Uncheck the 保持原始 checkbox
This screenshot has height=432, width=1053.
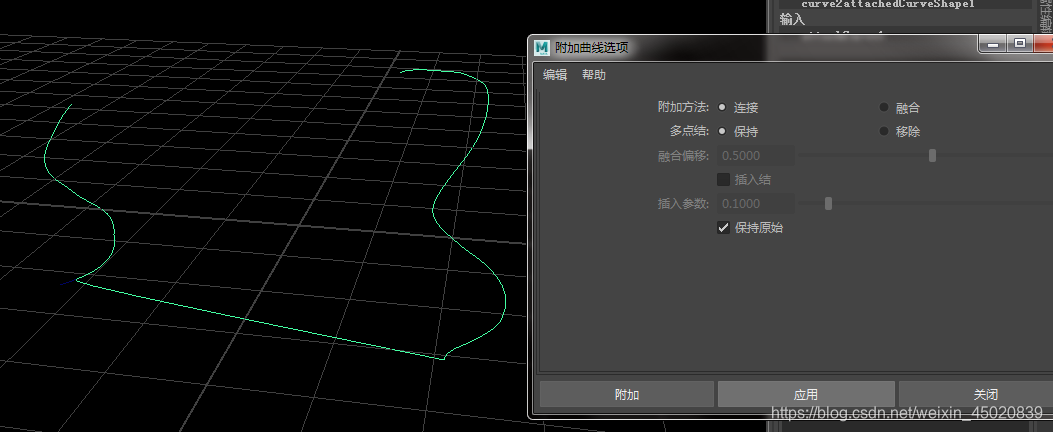click(x=723, y=228)
